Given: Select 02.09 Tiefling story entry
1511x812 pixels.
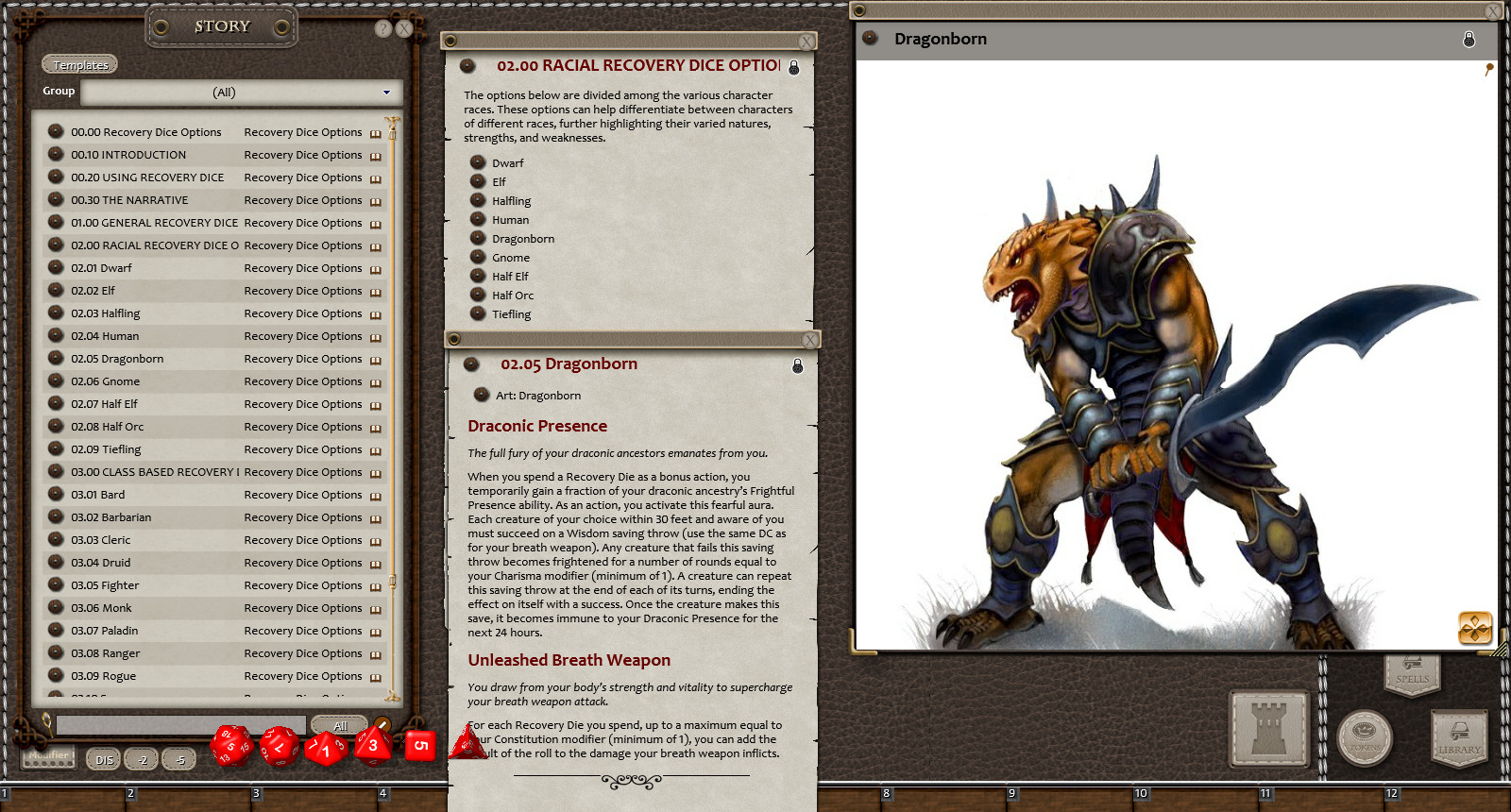Looking at the screenshot, I should click(106, 449).
